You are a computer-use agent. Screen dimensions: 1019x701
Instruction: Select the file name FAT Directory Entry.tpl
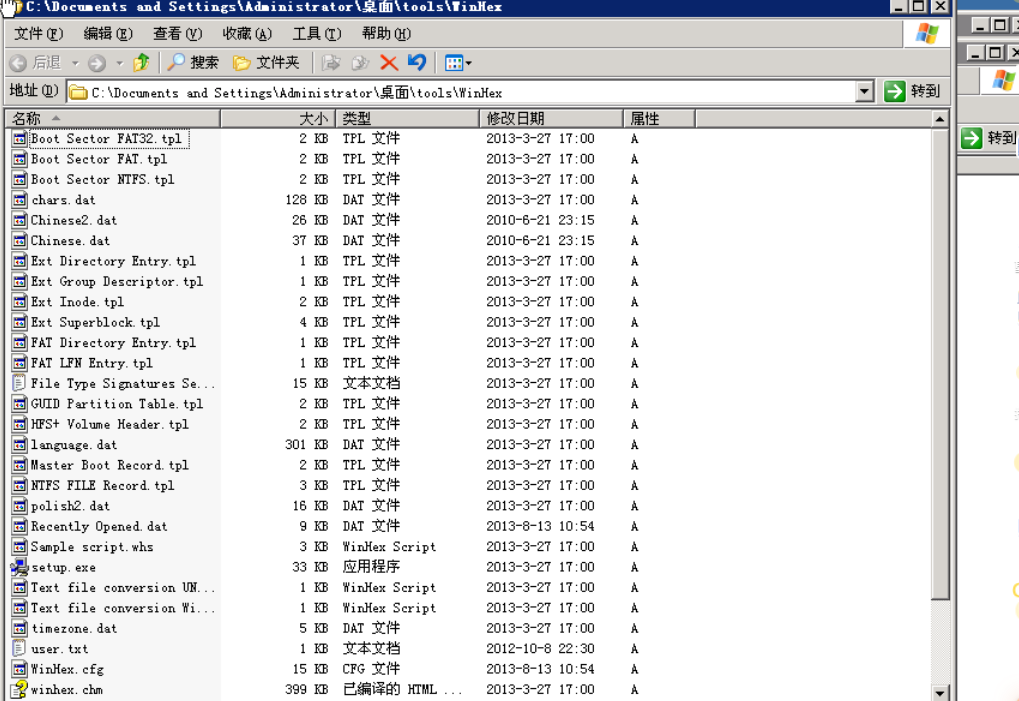tap(113, 342)
